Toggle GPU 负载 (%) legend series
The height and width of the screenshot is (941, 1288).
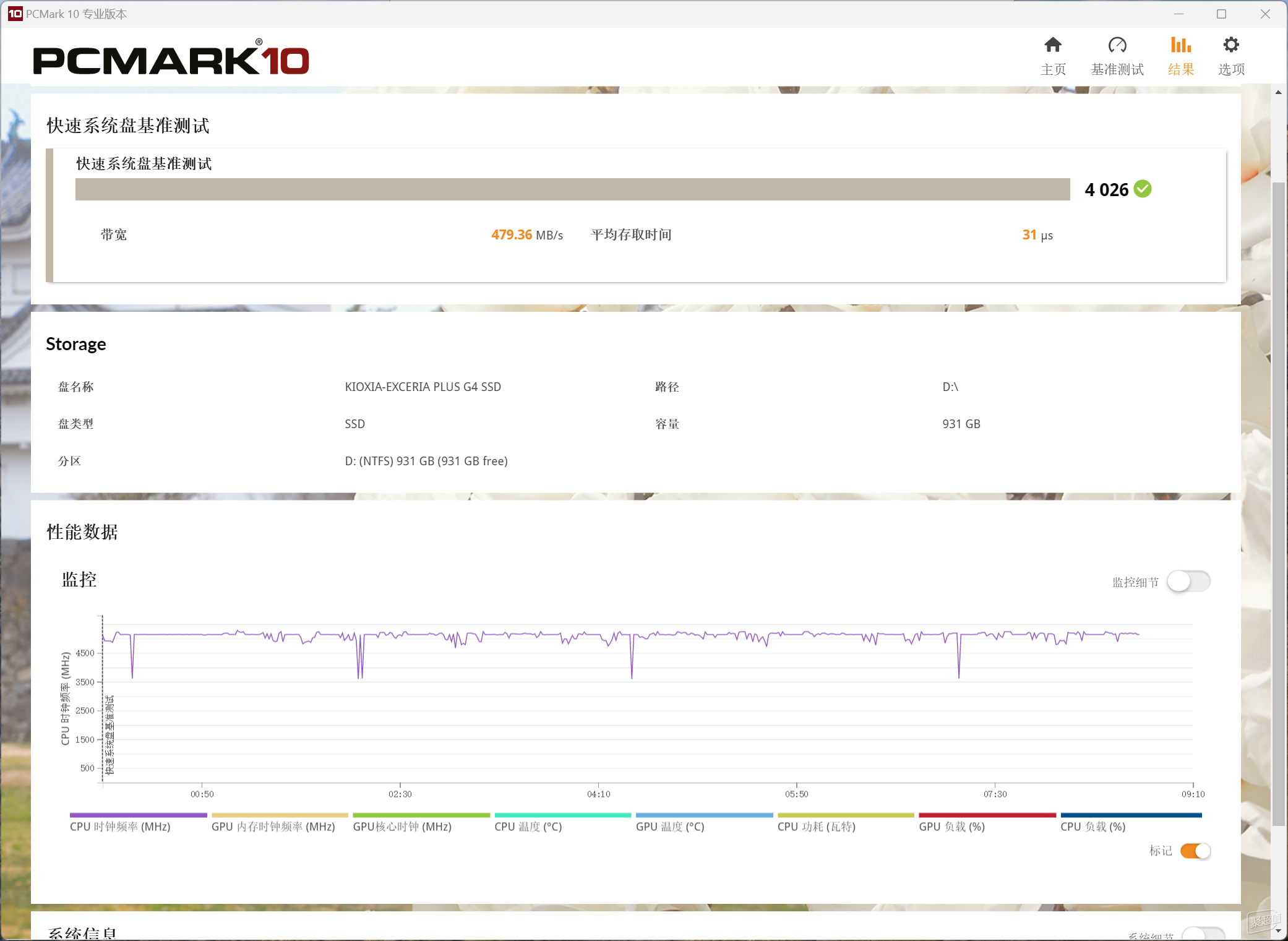point(987,823)
